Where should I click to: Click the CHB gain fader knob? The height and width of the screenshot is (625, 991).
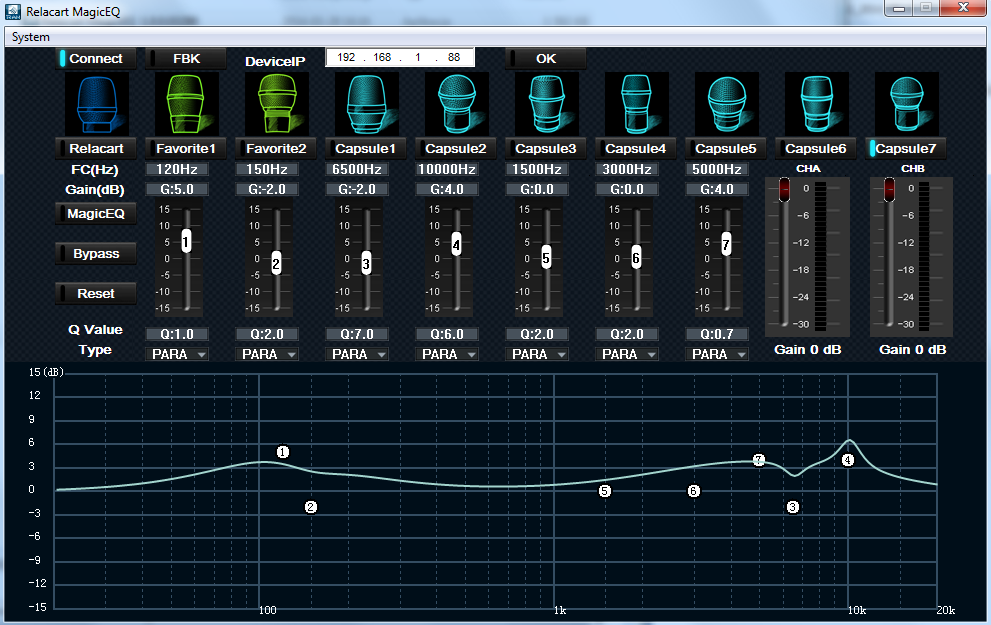click(x=889, y=190)
